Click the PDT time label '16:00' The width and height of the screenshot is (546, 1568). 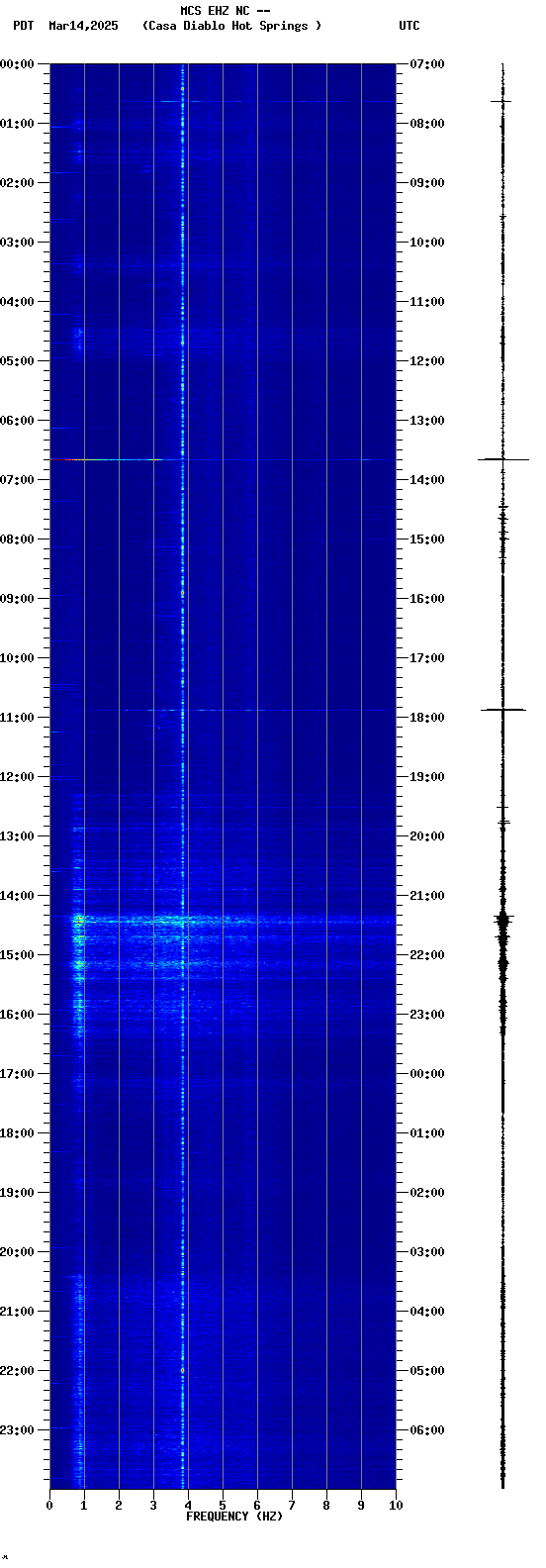(17, 1015)
